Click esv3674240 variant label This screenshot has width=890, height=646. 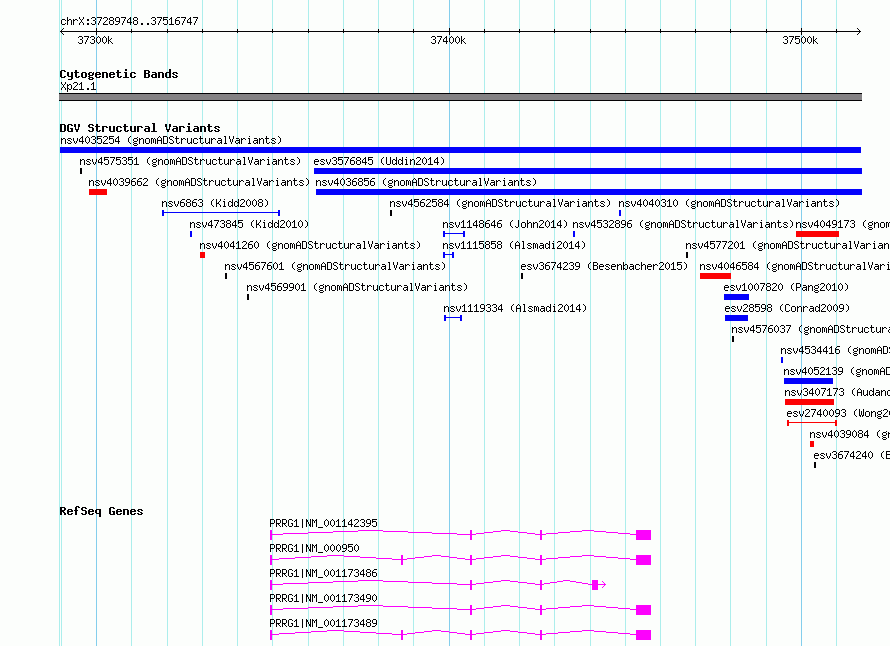coord(851,455)
